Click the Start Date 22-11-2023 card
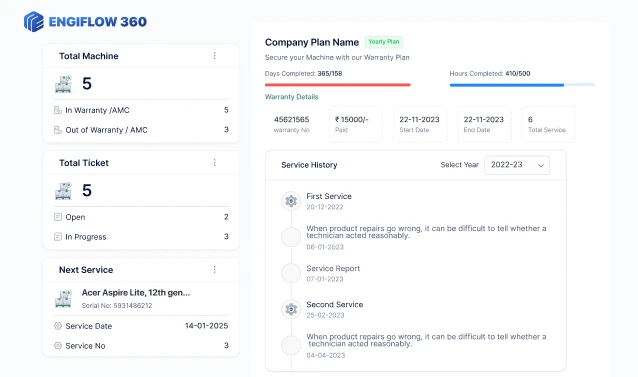 [x=420, y=124]
